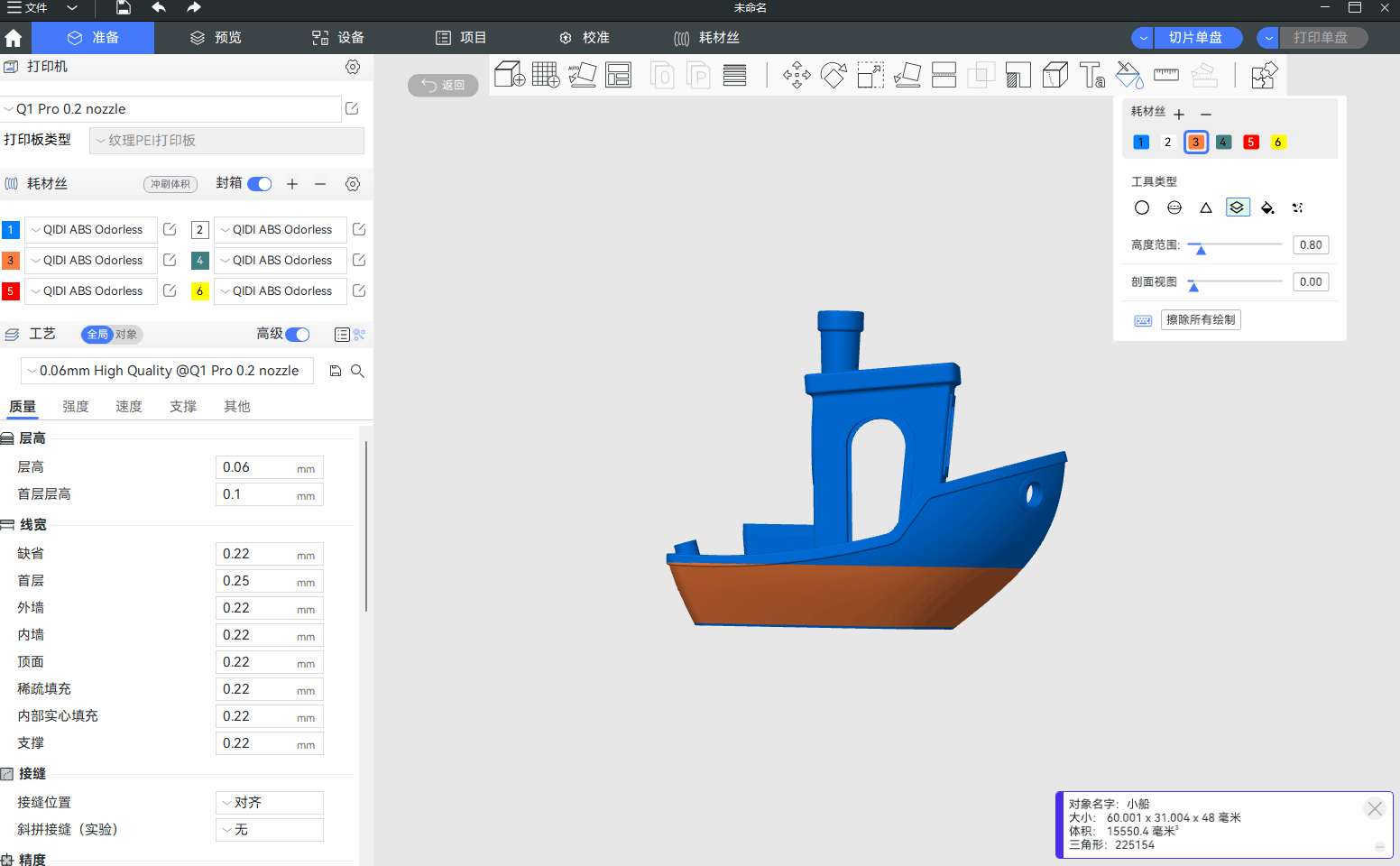The image size is (1400, 866).
Task: Click the 切片单盘 slice plate button
Action: coord(1195,38)
